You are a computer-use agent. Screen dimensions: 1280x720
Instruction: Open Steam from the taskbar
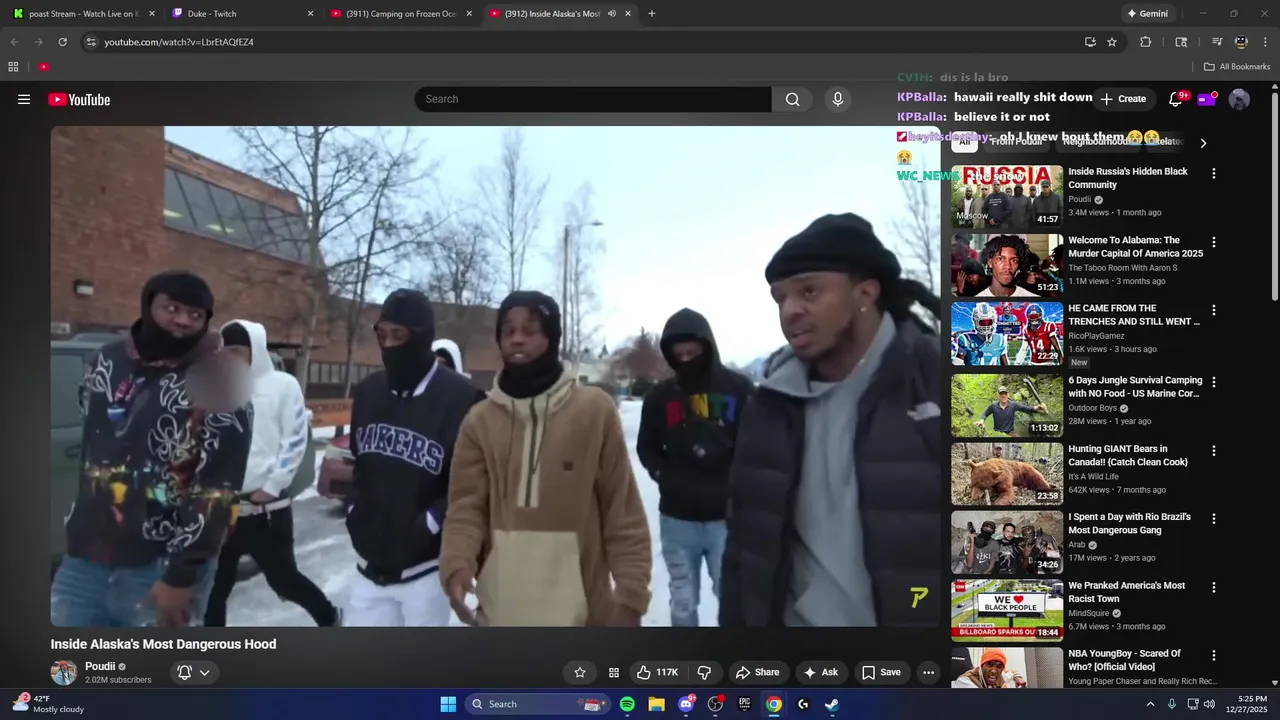tap(831, 704)
